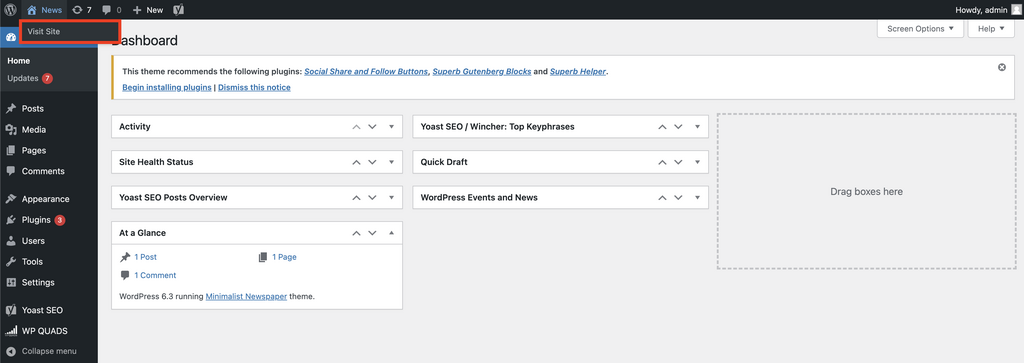Open Social Share and Follow Buttons link
The width and height of the screenshot is (1024, 363).
click(366, 72)
